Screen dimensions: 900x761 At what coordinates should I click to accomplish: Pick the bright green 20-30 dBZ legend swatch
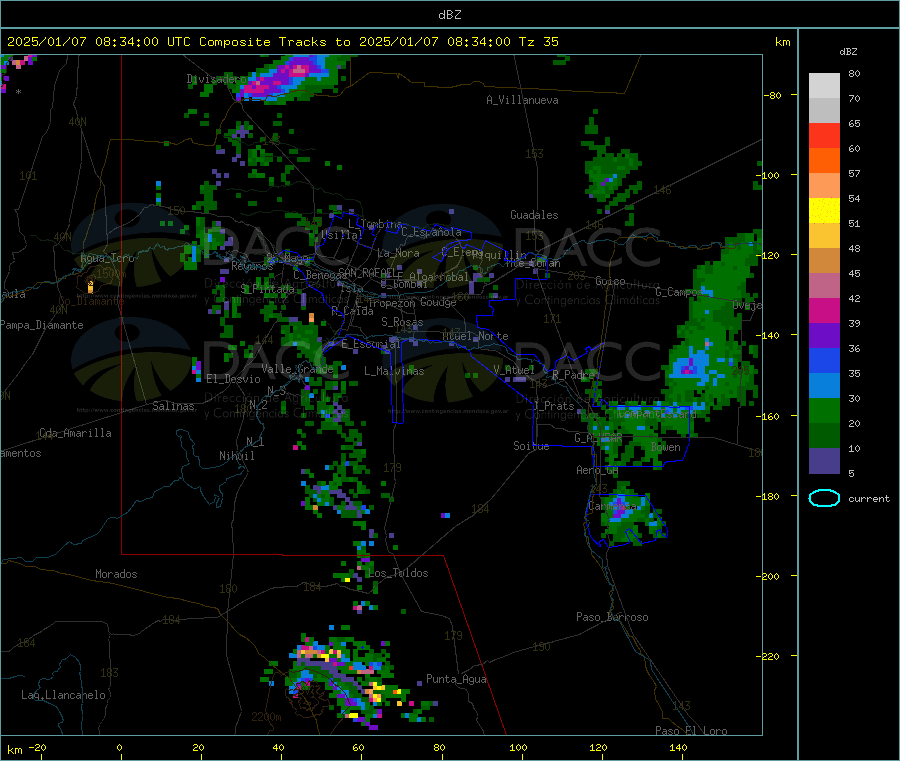point(824,410)
